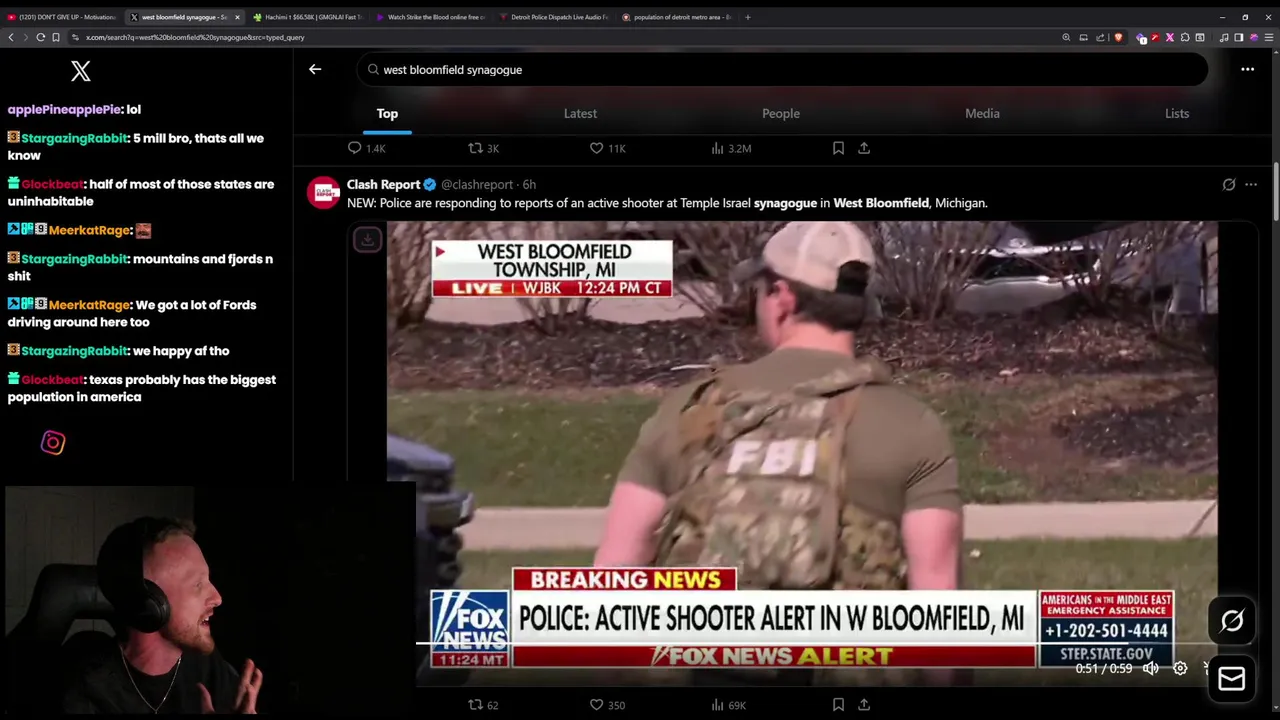Like the tweet with 11K likes
The height and width of the screenshot is (720, 1280).
pos(608,148)
